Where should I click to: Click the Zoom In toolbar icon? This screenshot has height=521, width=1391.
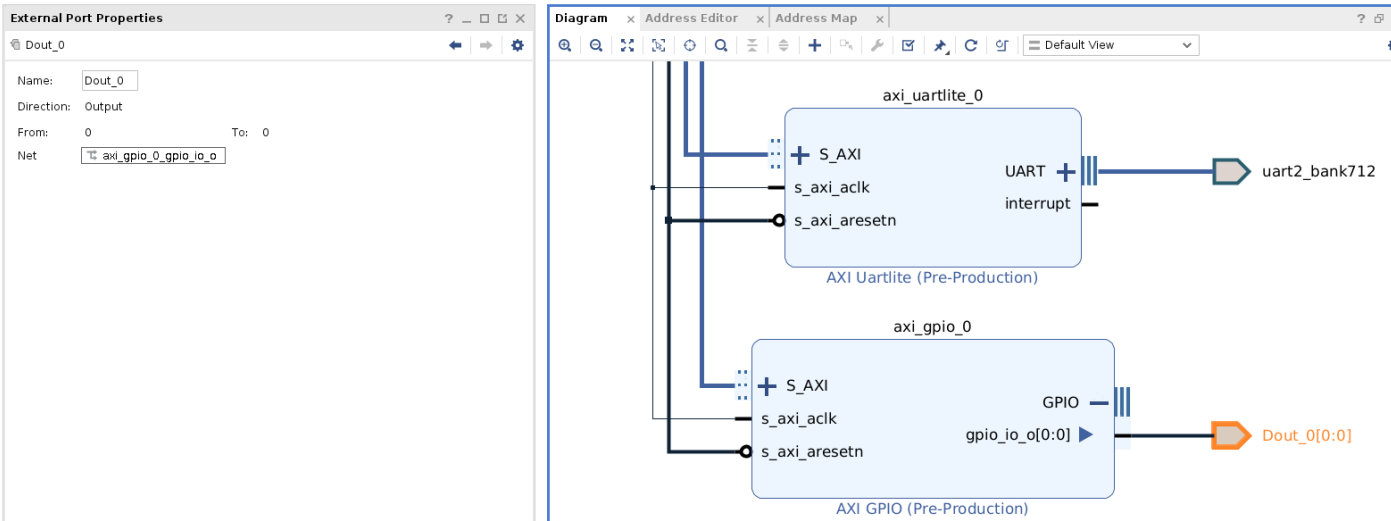pos(565,45)
